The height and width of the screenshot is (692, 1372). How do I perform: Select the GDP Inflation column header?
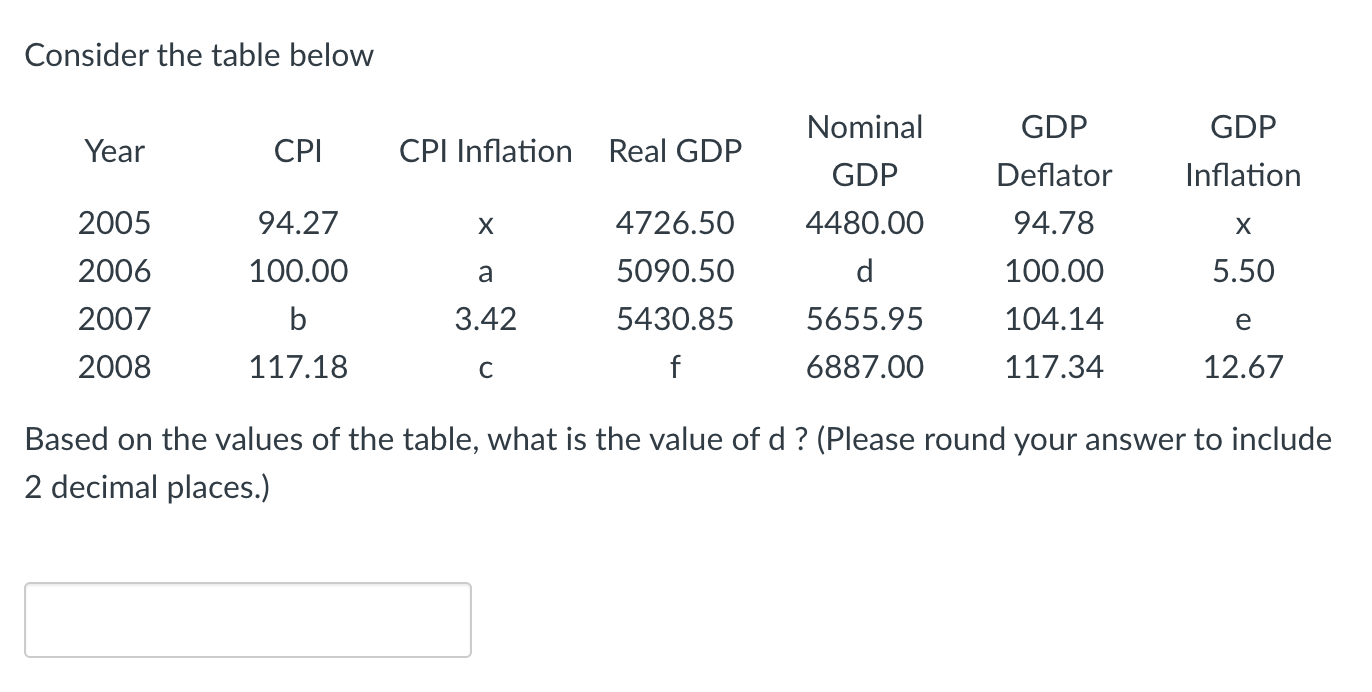1242,150
